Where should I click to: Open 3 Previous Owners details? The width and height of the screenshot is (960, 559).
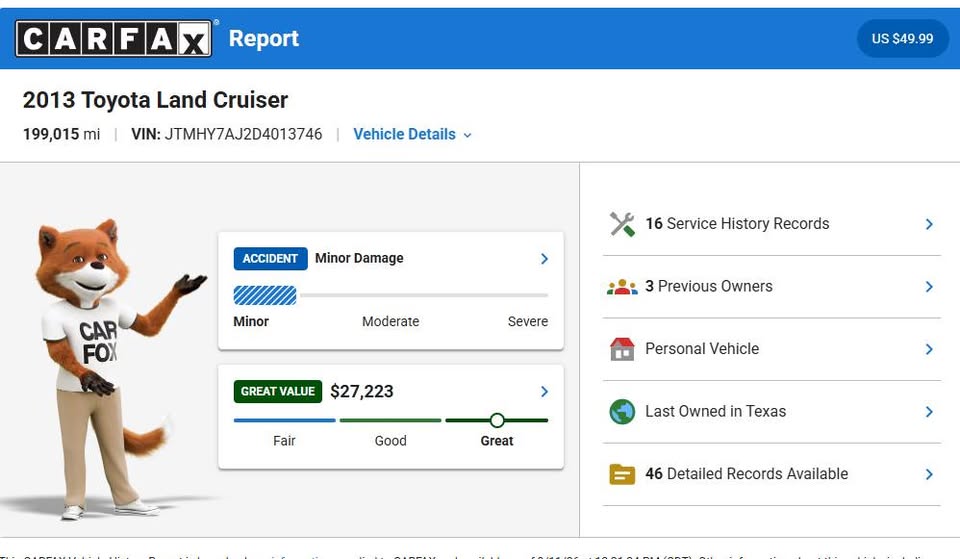coord(771,287)
